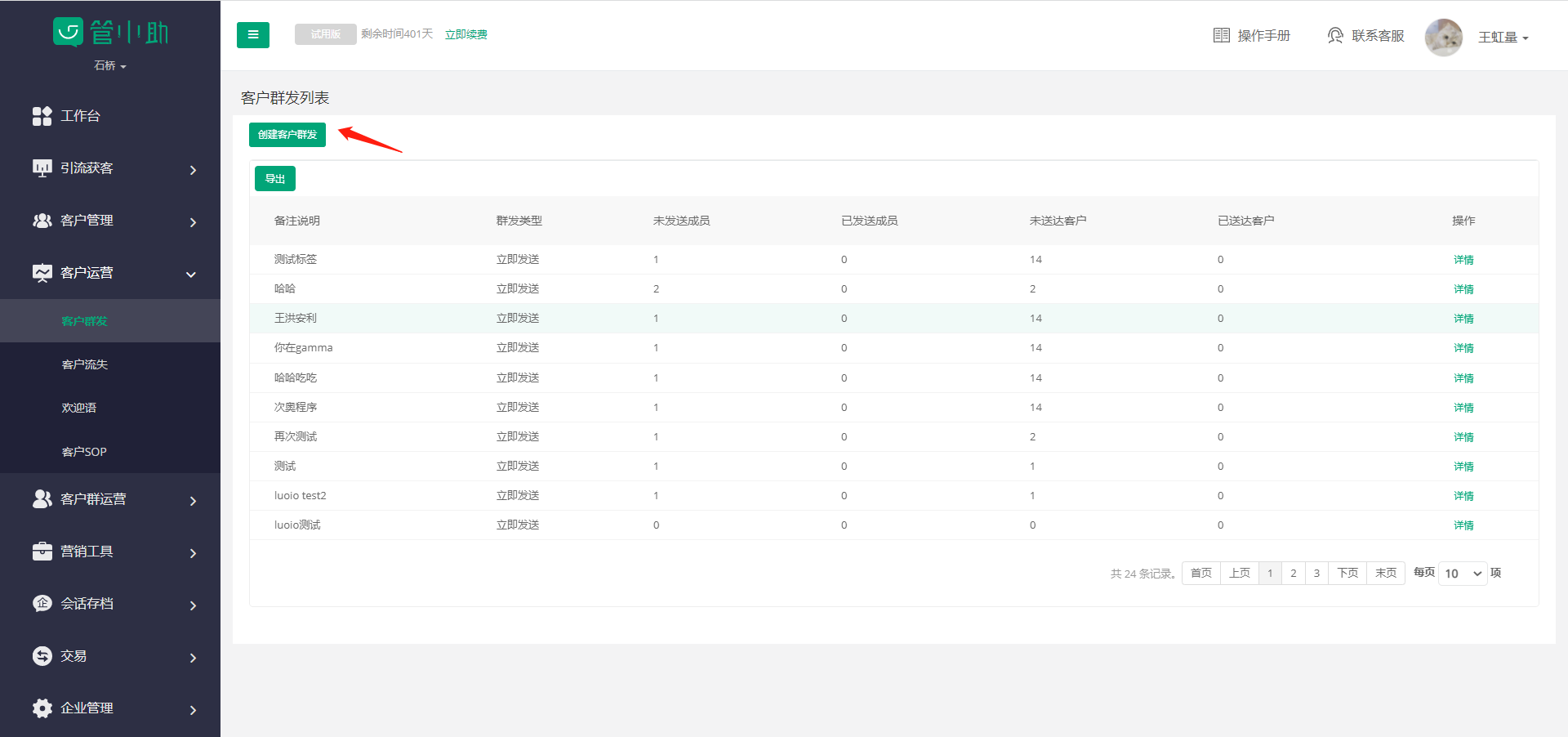Open the 石桥 organization dropdown

pyautogui.click(x=110, y=65)
